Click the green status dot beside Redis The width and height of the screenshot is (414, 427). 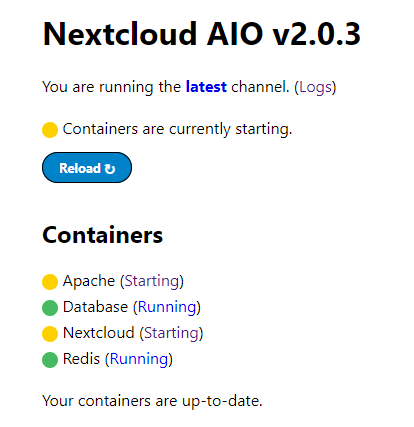[x=50, y=360]
